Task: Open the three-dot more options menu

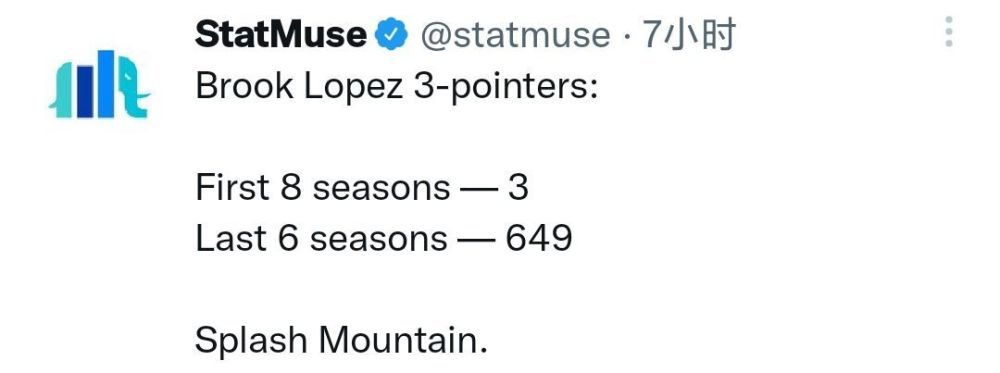Action: (949, 31)
